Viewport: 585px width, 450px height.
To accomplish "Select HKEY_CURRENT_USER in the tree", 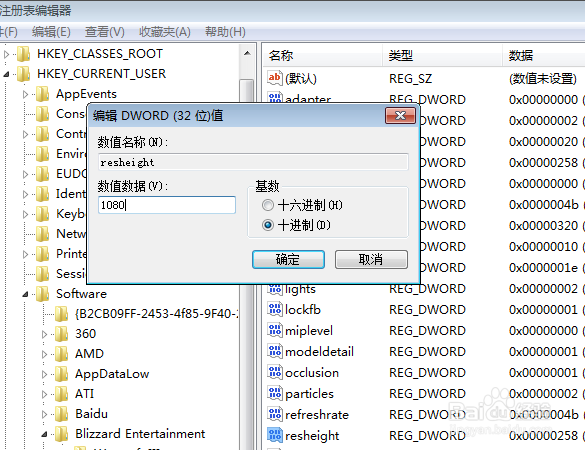I will (x=101, y=74).
